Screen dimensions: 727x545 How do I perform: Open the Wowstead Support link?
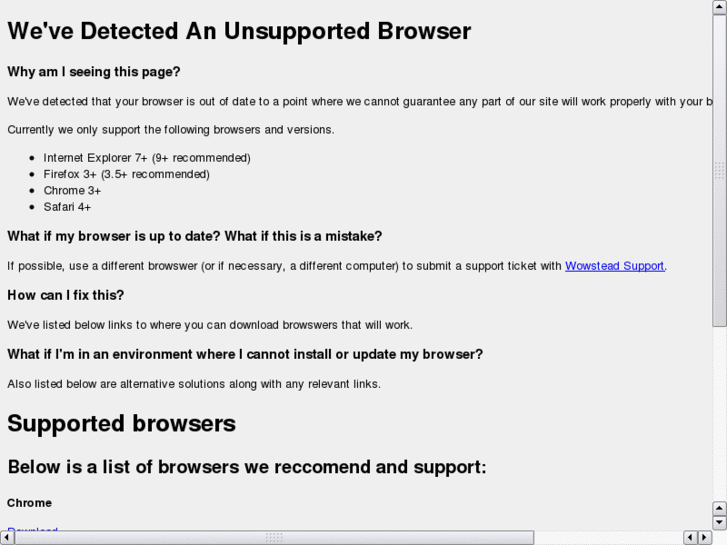point(614,266)
